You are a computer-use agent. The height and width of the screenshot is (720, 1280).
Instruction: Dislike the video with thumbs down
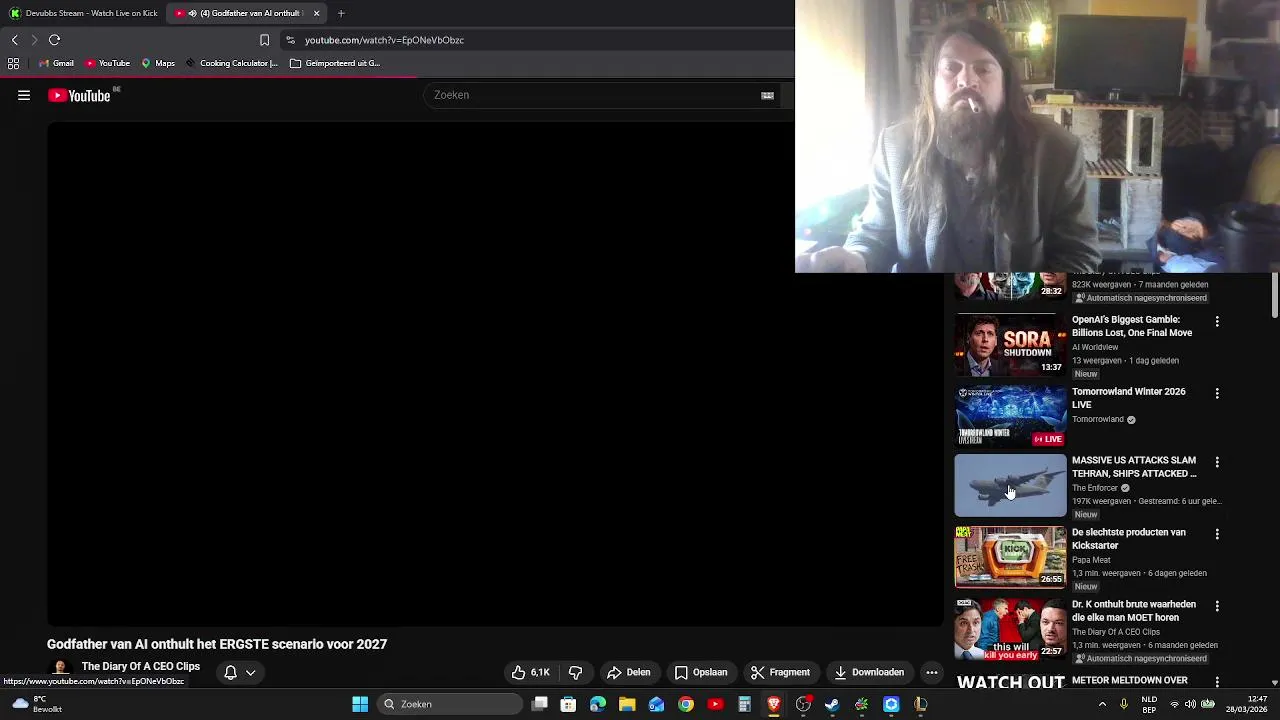point(575,672)
